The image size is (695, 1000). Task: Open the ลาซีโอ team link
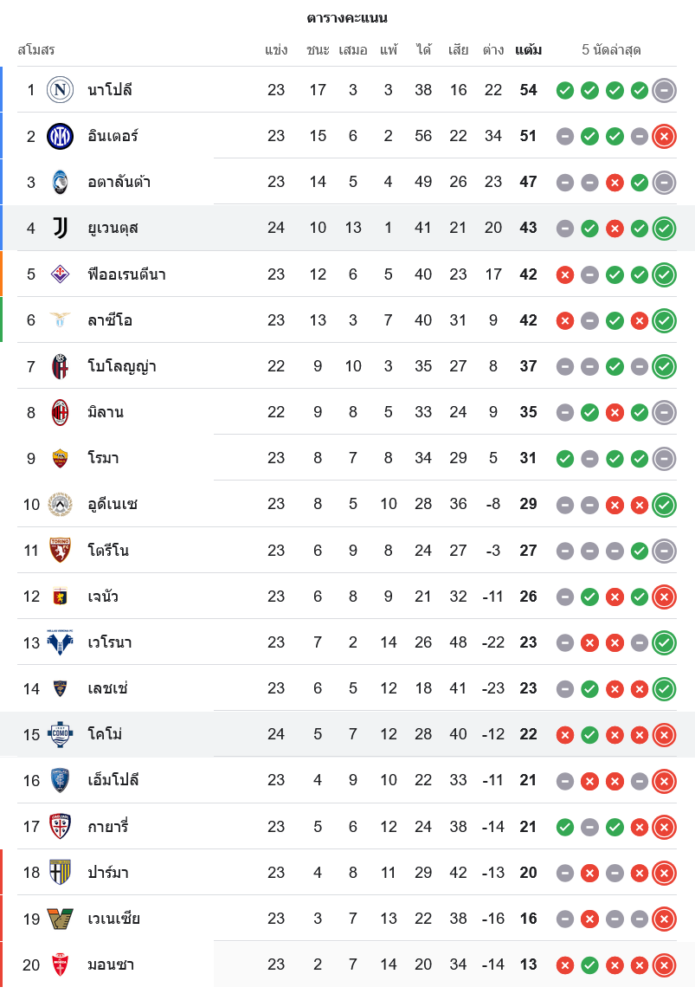(x=110, y=320)
